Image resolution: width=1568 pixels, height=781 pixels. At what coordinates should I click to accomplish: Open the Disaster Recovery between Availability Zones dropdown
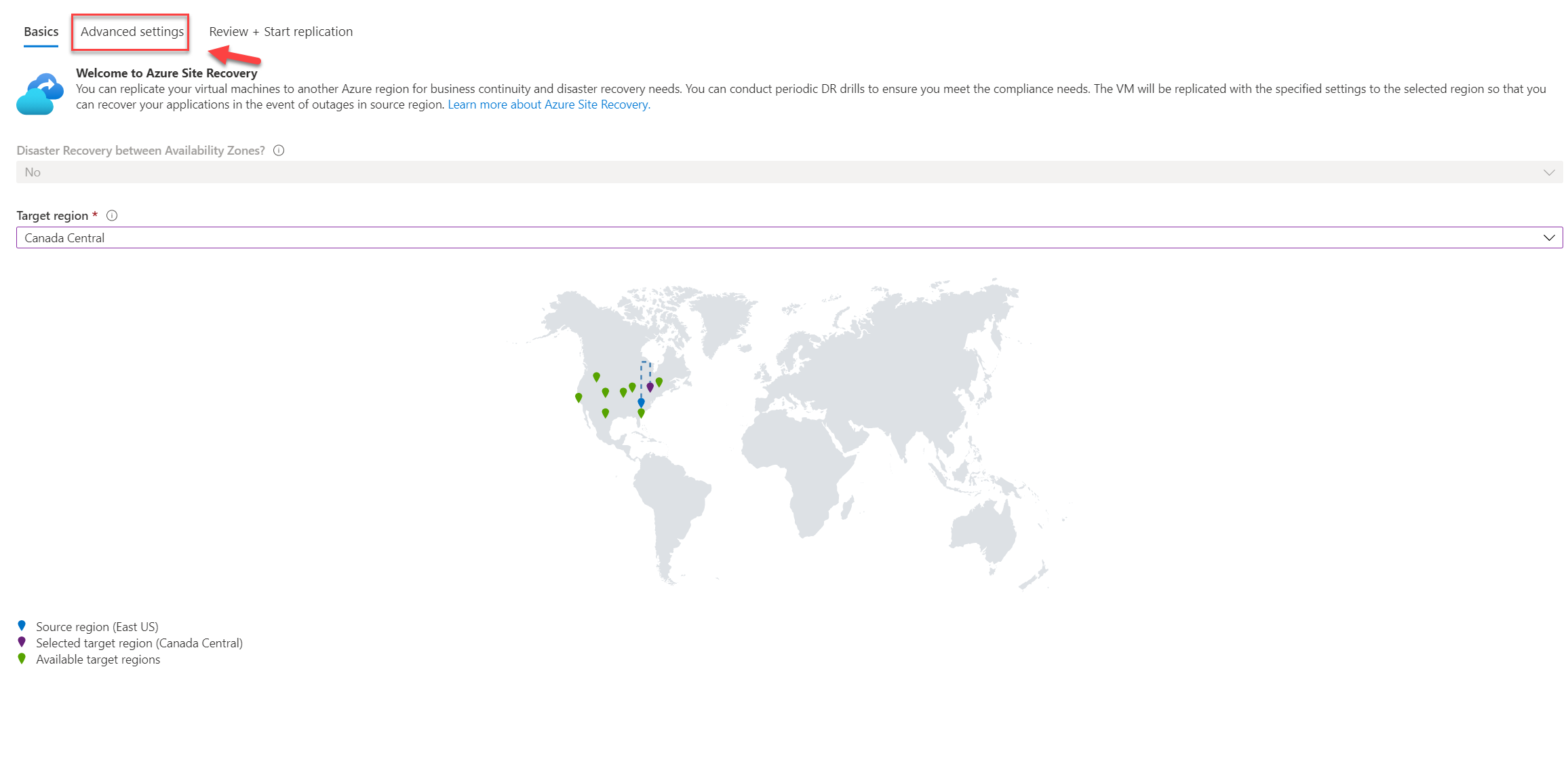tap(789, 172)
